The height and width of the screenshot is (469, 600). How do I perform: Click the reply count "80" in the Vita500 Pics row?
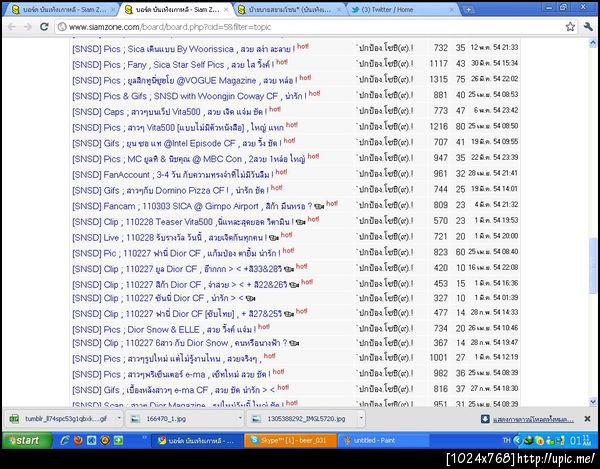pos(460,126)
